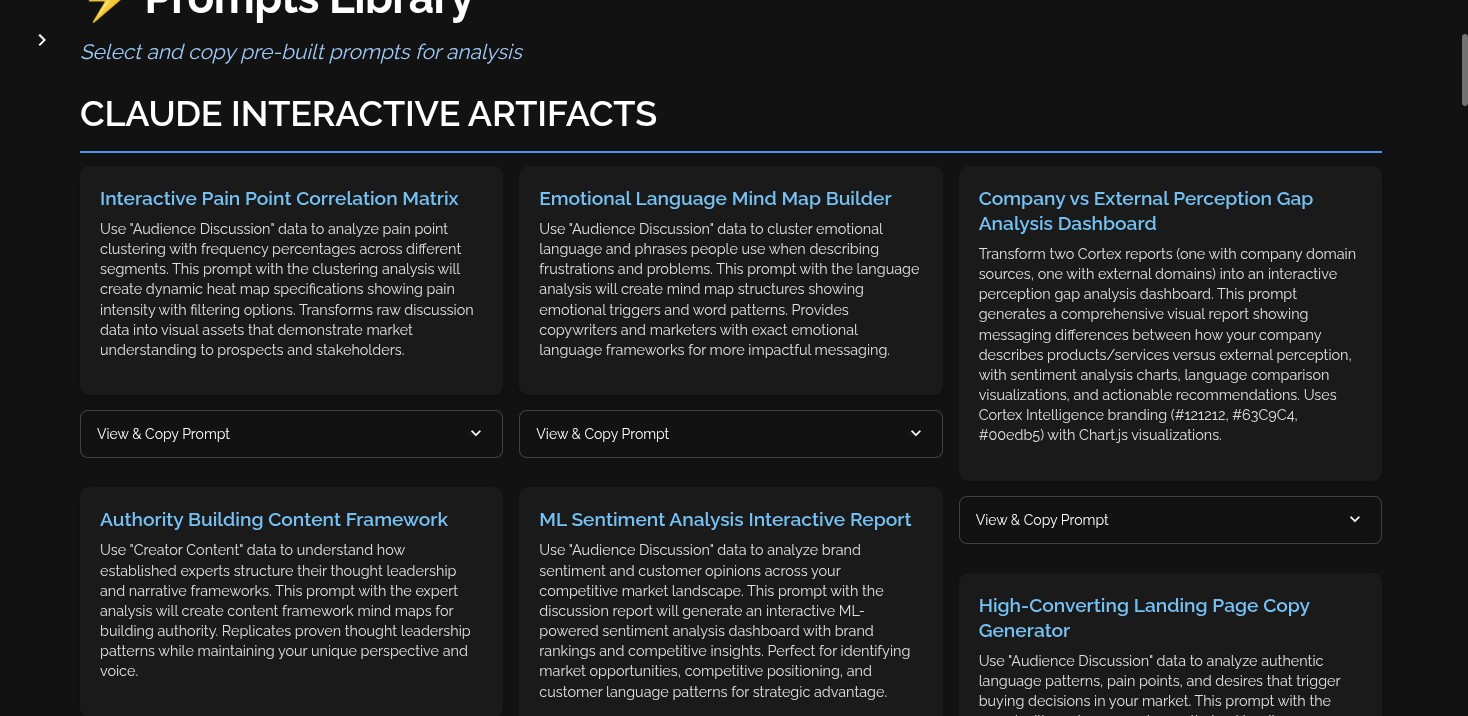Click the subtitle "Select and copy pre-built prompts for analysis"
Image resolution: width=1468 pixels, height=716 pixels.
(301, 52)
